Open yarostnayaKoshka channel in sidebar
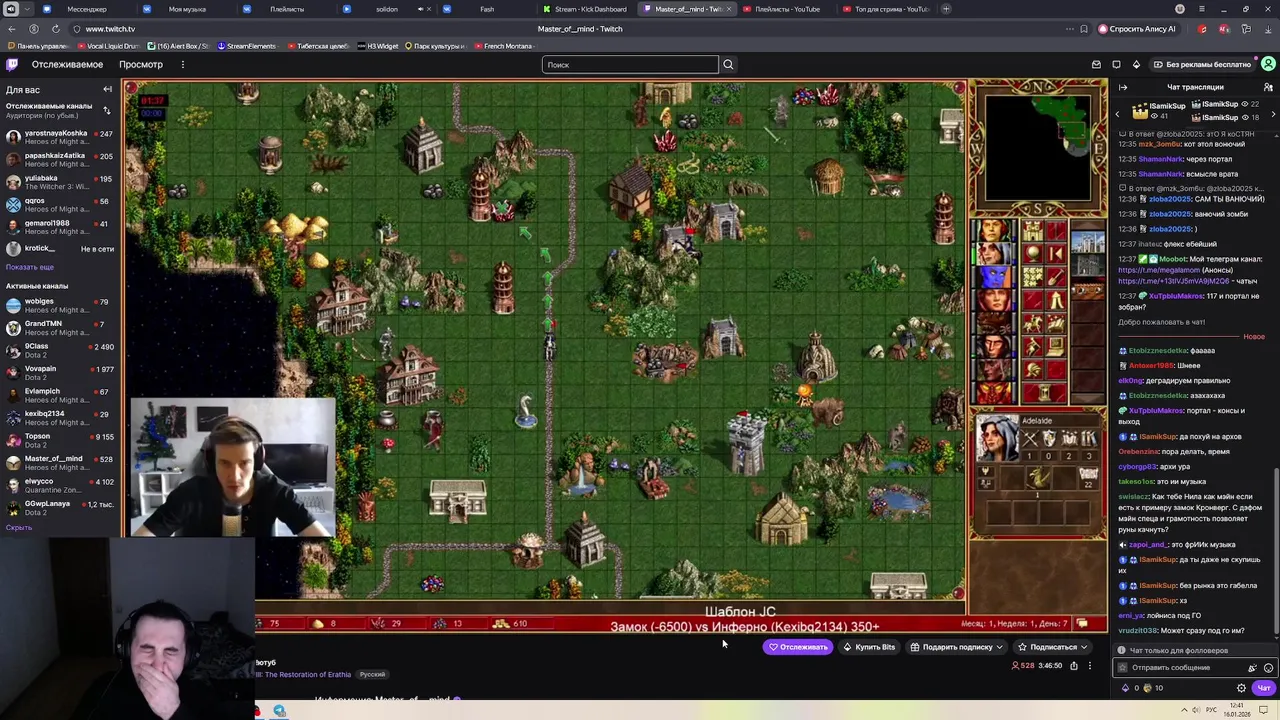 pyautogui.click(x=60, y=137)
